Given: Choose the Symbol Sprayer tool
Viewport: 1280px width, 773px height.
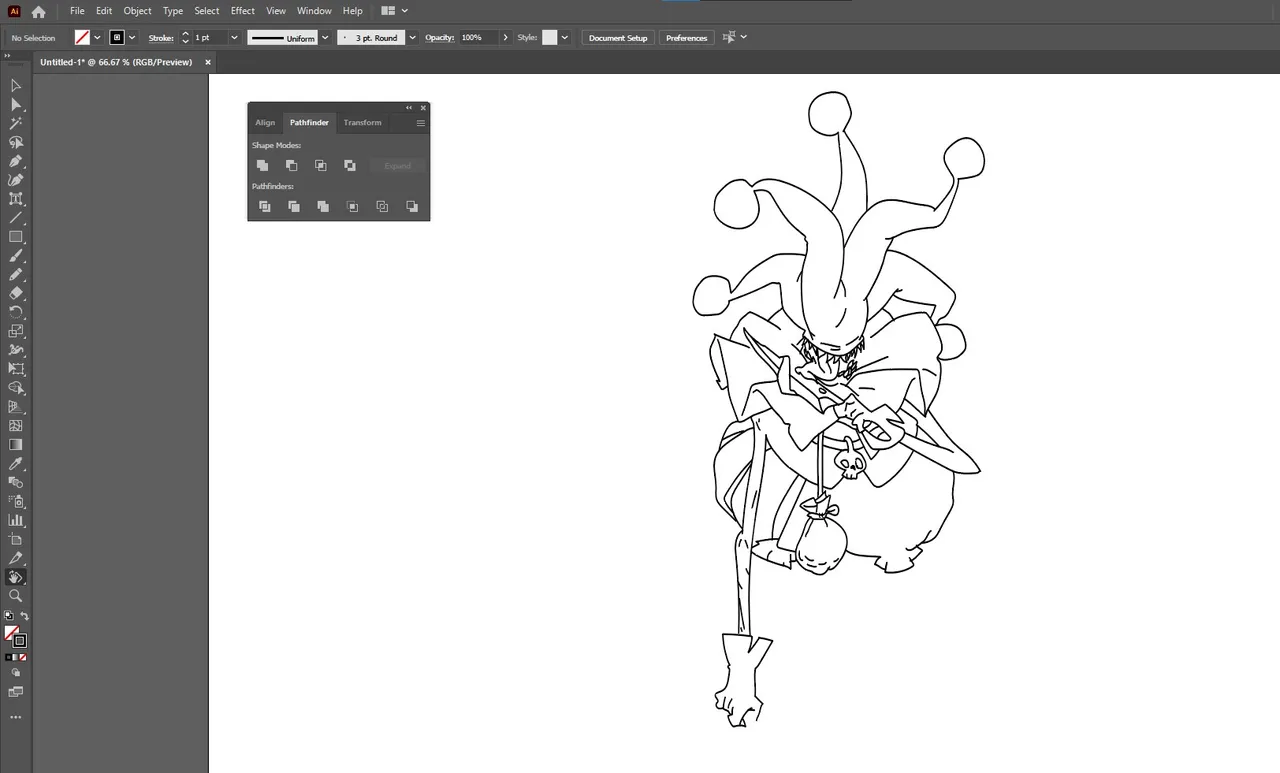Looking at the screenshot, I should click(16, 502).
